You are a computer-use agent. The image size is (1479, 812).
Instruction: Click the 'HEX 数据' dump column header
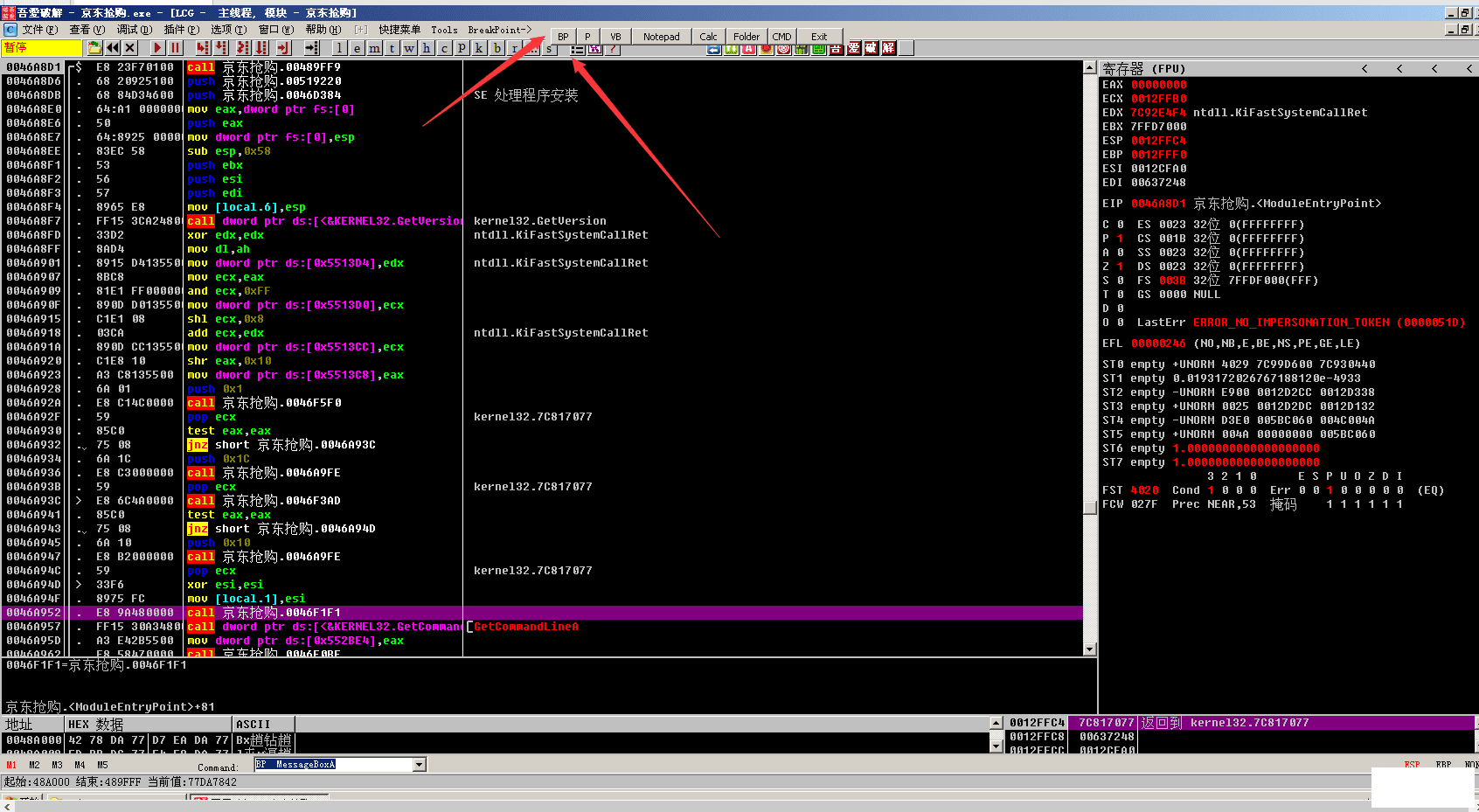click(149, 724)
